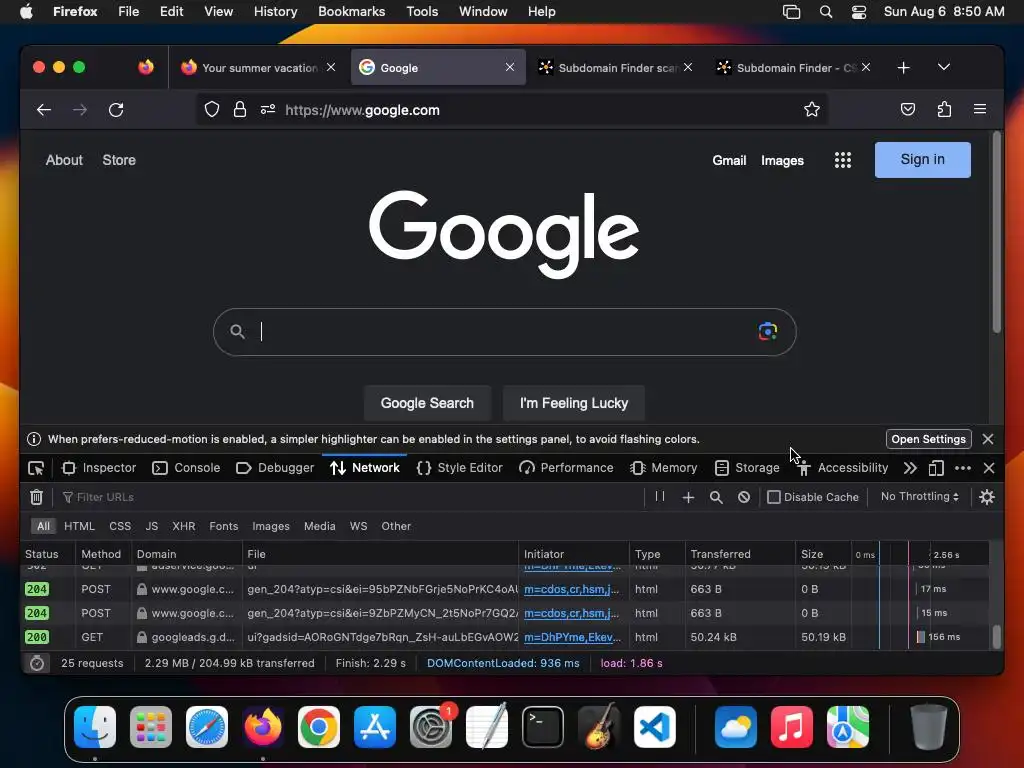The height and width of the screenshot is (768, 1024).
Task: Open Firefox View pinned icon
Action: (x=146, y=67)
